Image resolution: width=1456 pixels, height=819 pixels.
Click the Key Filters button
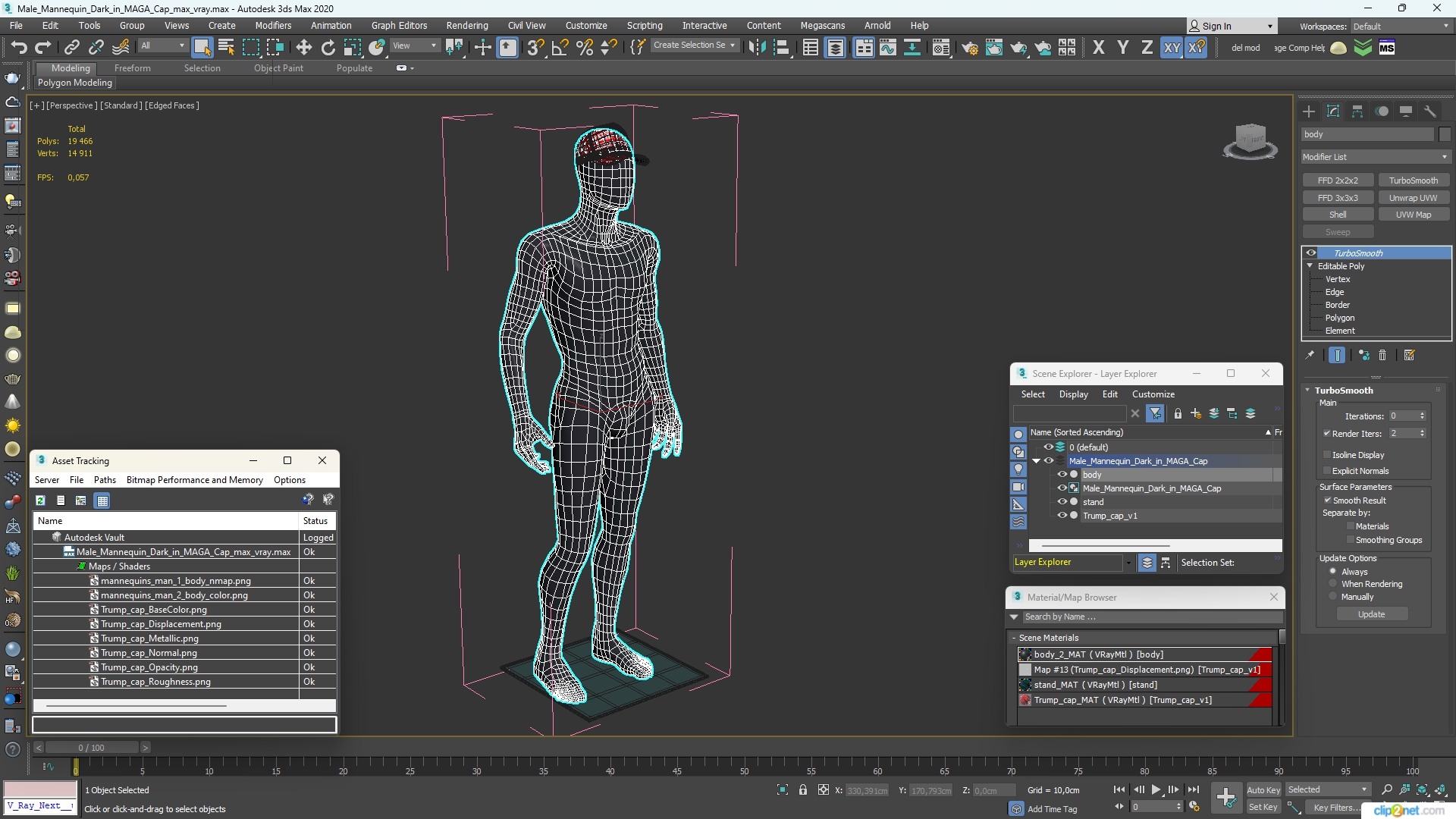click(x=1335, y=808)
